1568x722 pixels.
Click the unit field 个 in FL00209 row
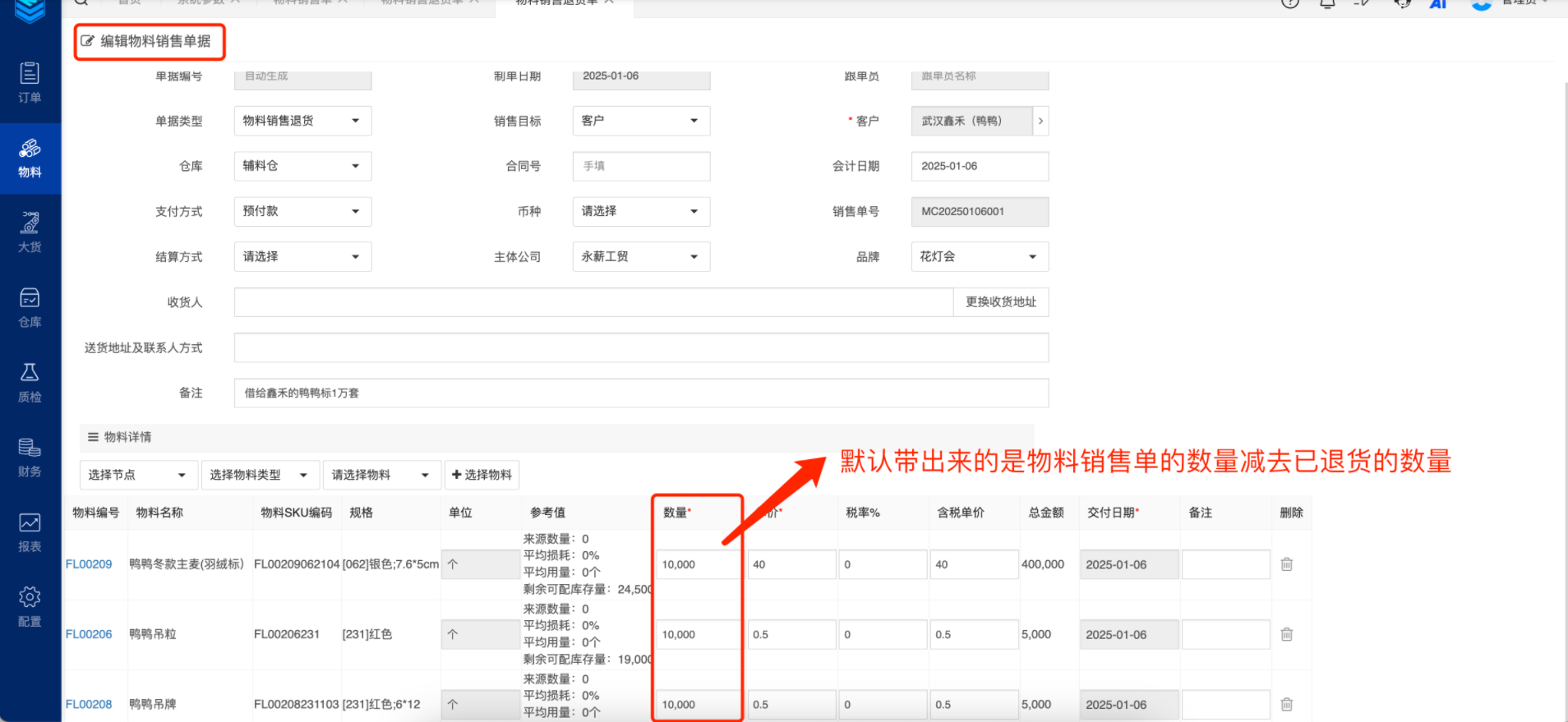click(480, 564)
